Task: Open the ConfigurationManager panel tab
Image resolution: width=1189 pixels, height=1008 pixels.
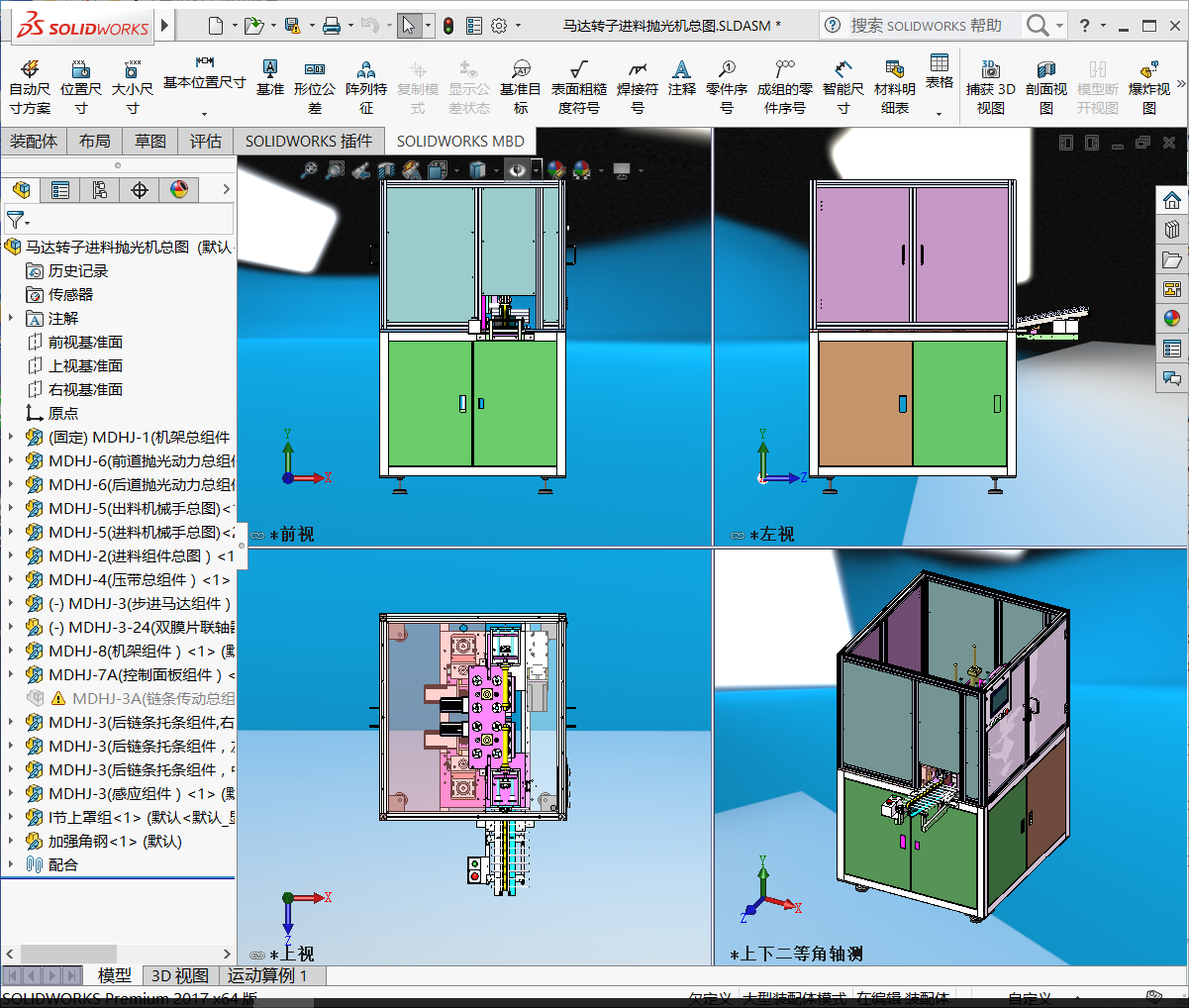Action: (100, 189)
